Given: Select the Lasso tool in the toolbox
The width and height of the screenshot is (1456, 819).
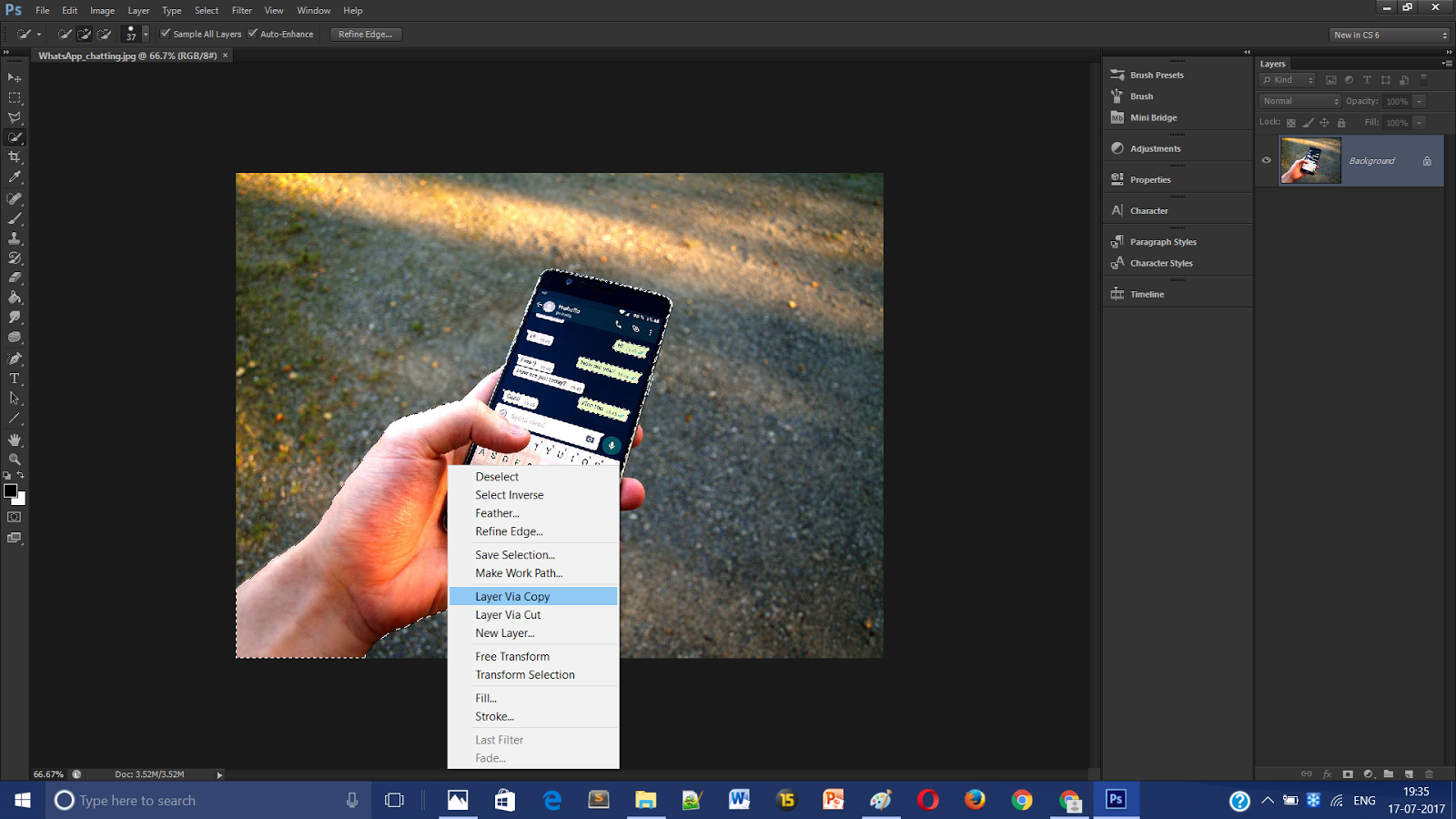Looking at the screenshot, I should pyautogui.click(x=15, y=117).
